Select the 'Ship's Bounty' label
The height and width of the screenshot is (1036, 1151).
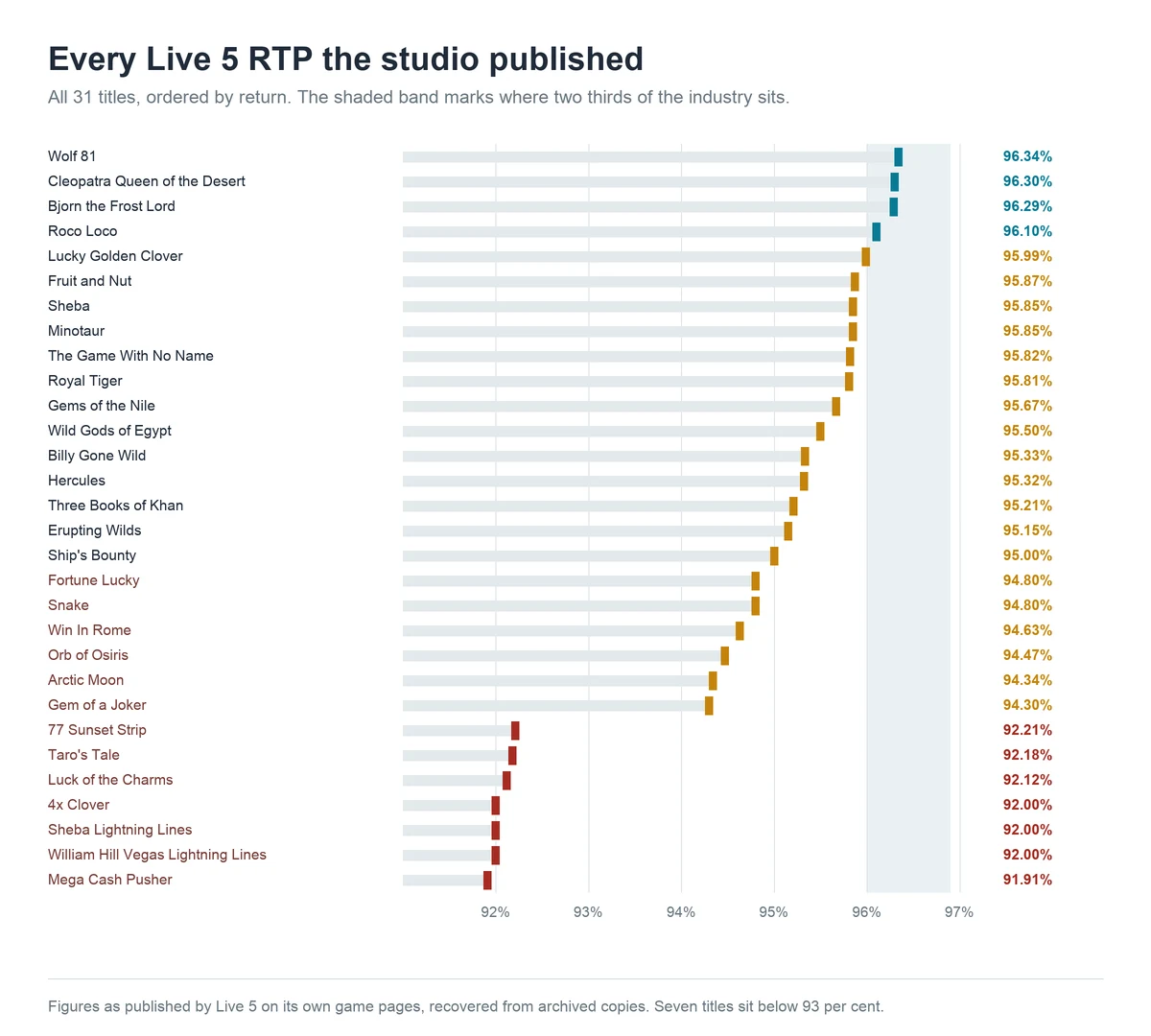[x=92, y=555]
